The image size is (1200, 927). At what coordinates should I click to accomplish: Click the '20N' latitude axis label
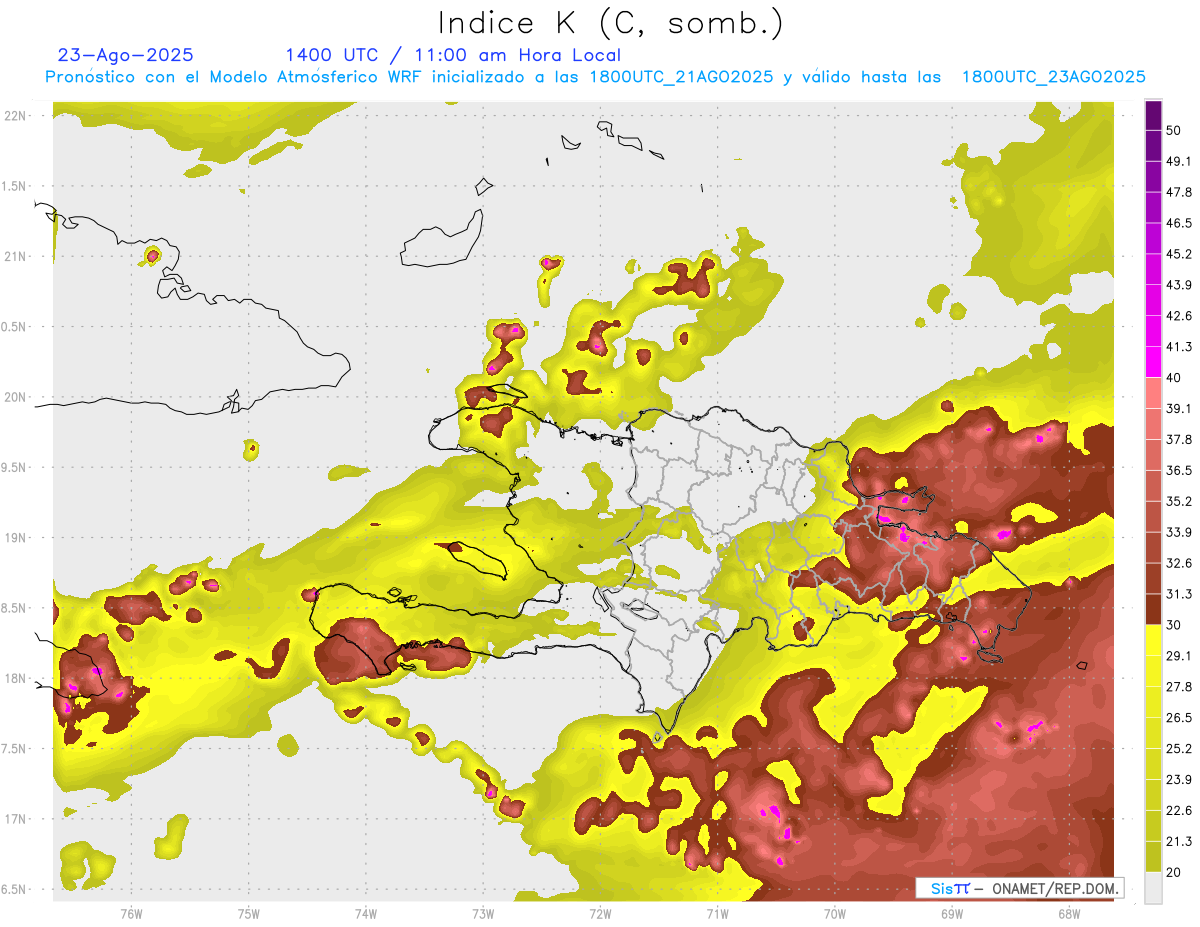click(15, 397)
